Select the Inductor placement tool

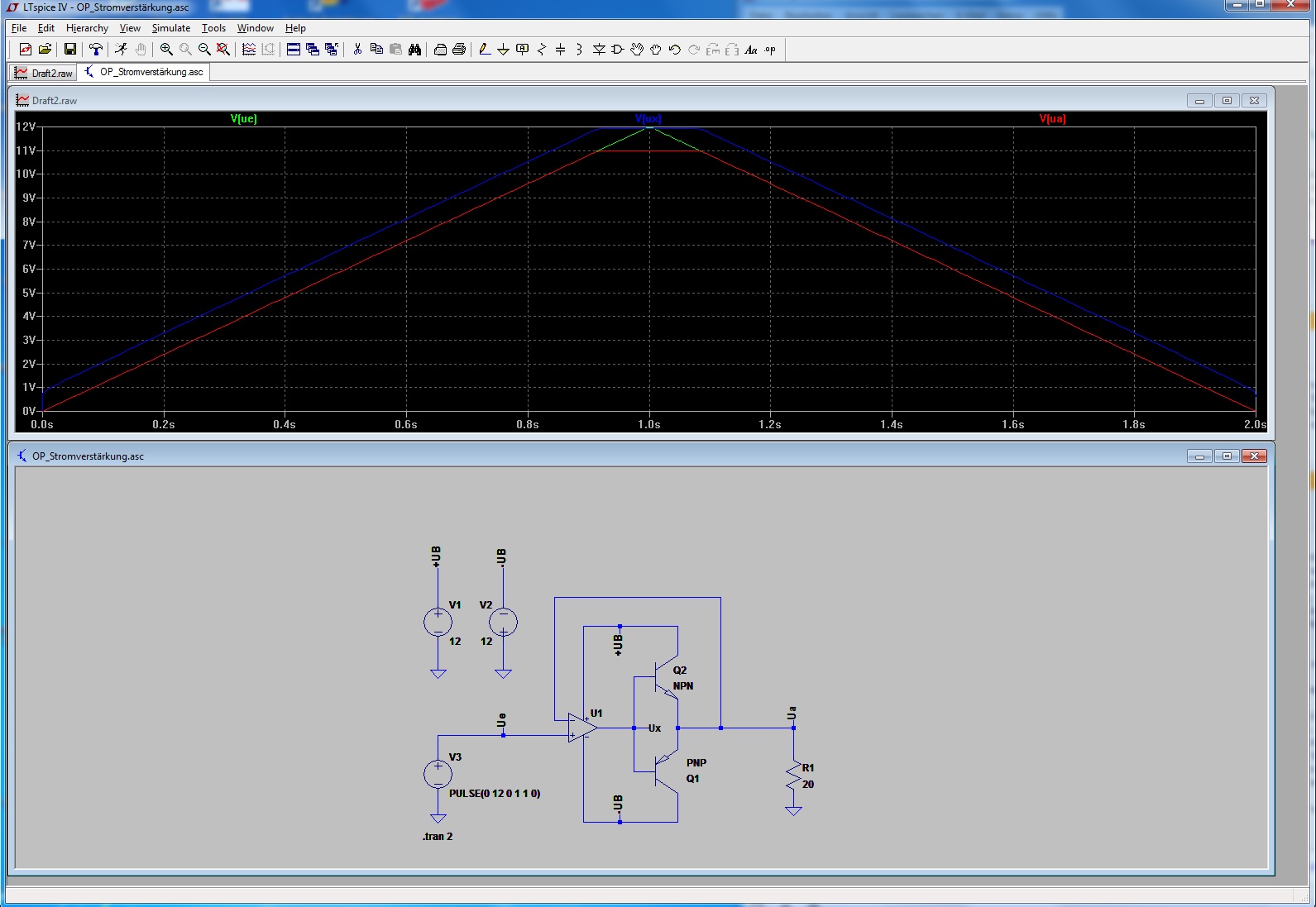(x=579, y=50)
